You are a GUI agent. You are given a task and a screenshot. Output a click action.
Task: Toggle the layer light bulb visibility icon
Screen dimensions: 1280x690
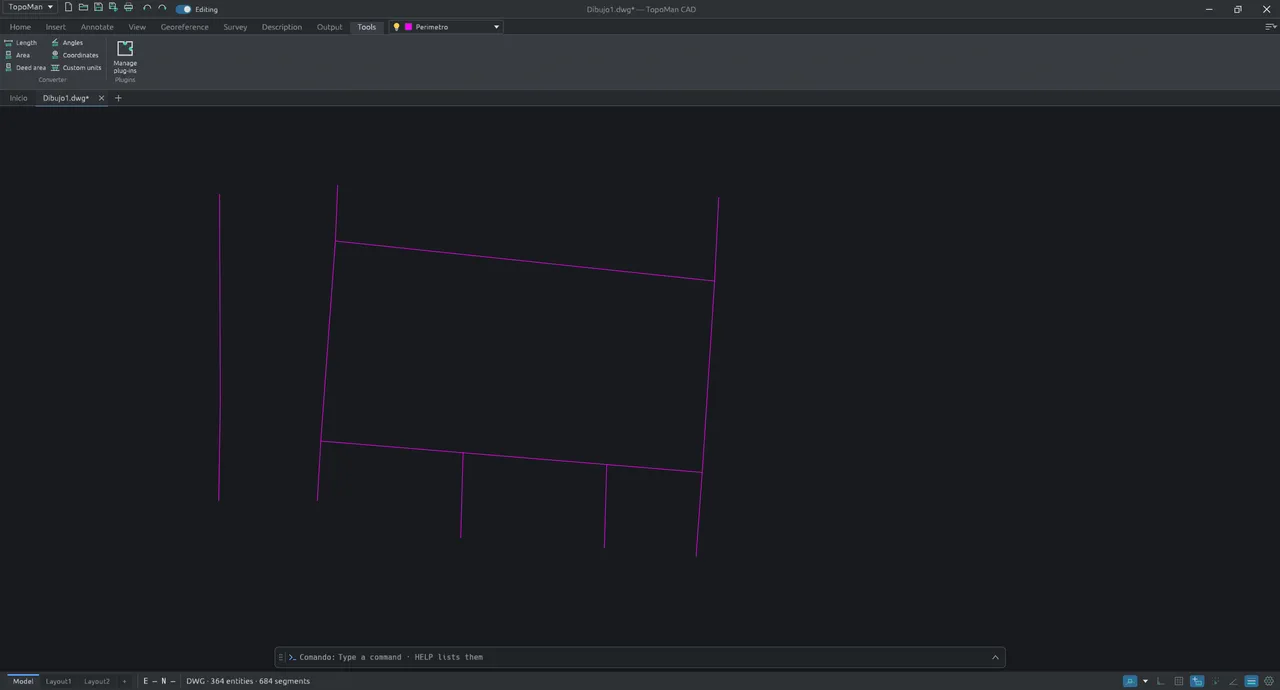(396, 27)
